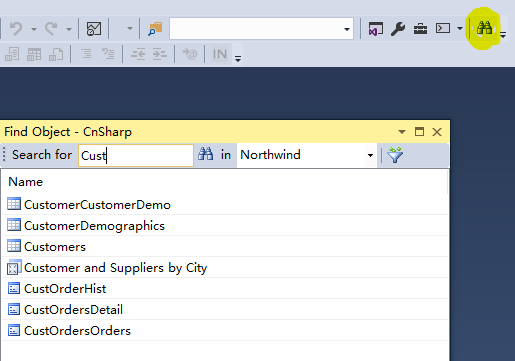515x361 pixels.
Task: Click the procedure icon beside CustOrdersOrders
Action: (14, 330)
